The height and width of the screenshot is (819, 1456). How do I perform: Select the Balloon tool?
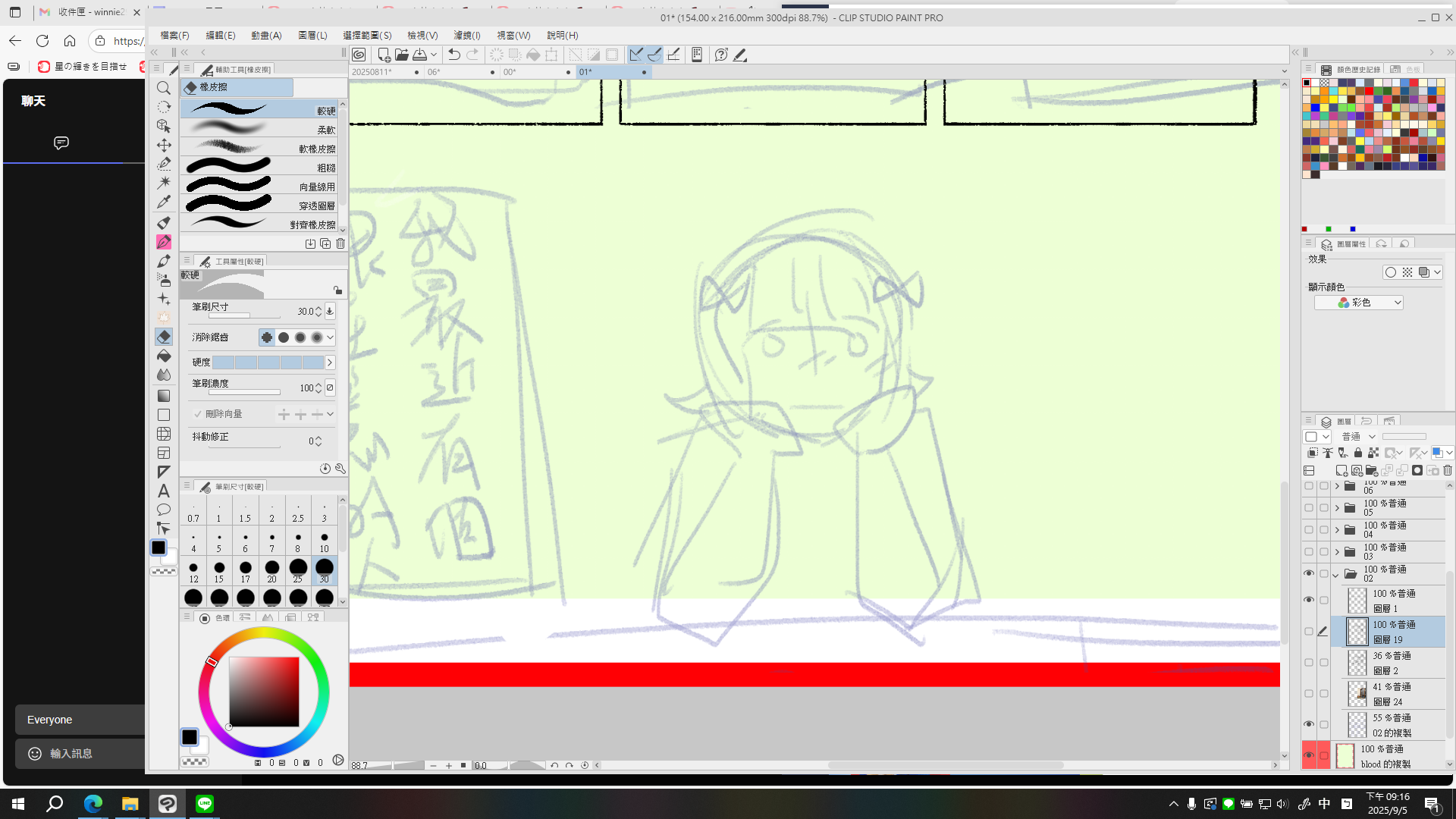click(164, 510)
